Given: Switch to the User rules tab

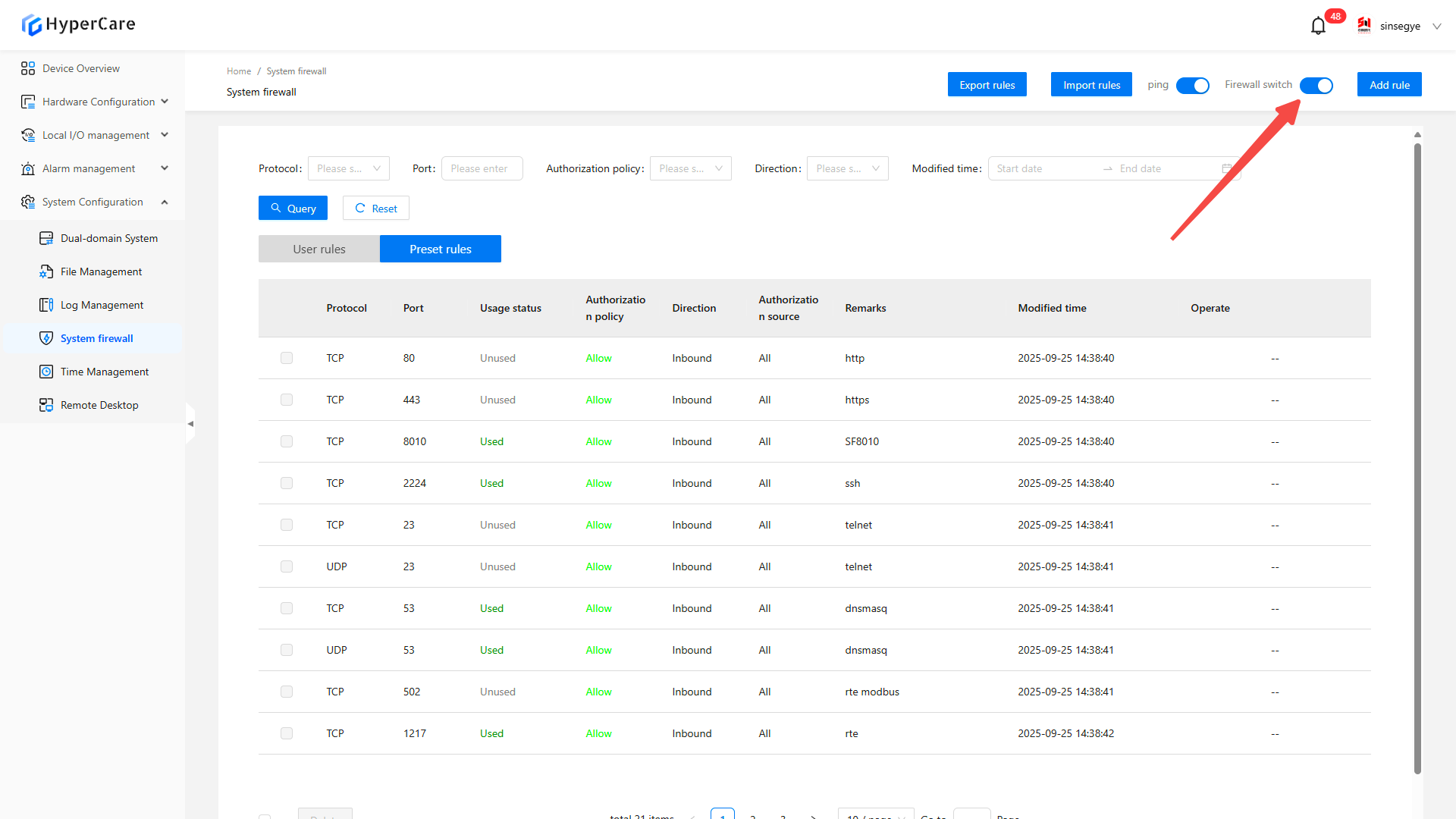Looking at the screenshot, I should click(318, 249).
